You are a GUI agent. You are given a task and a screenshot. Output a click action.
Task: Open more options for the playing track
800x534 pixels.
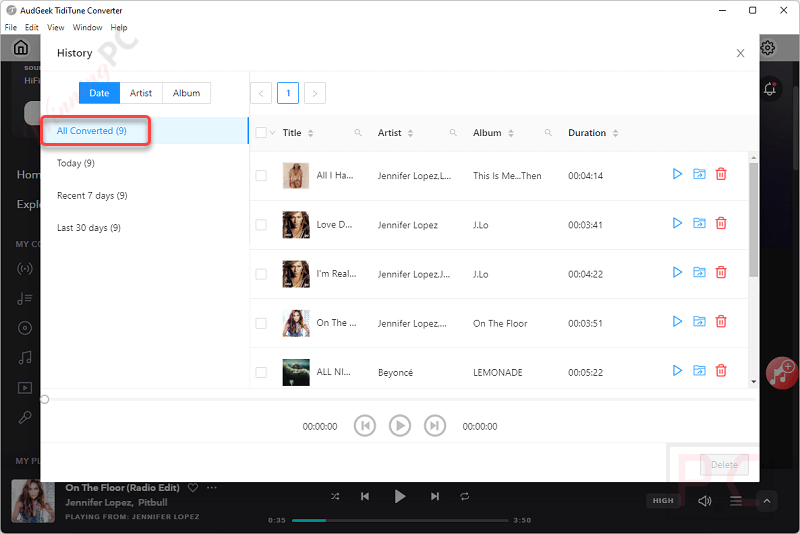[x=212, y=488]
